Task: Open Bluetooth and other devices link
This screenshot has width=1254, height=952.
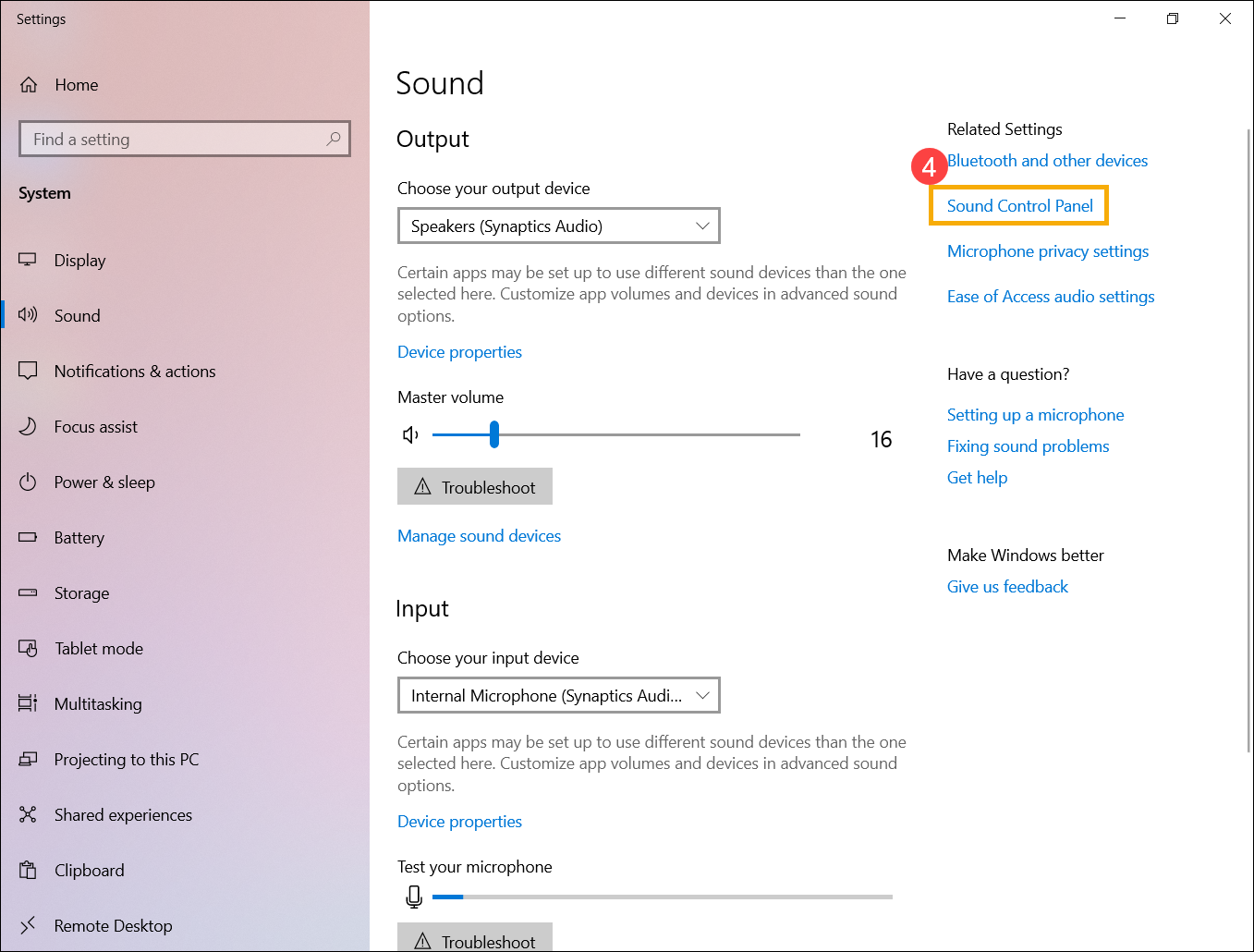Action: click(1047, 161)
